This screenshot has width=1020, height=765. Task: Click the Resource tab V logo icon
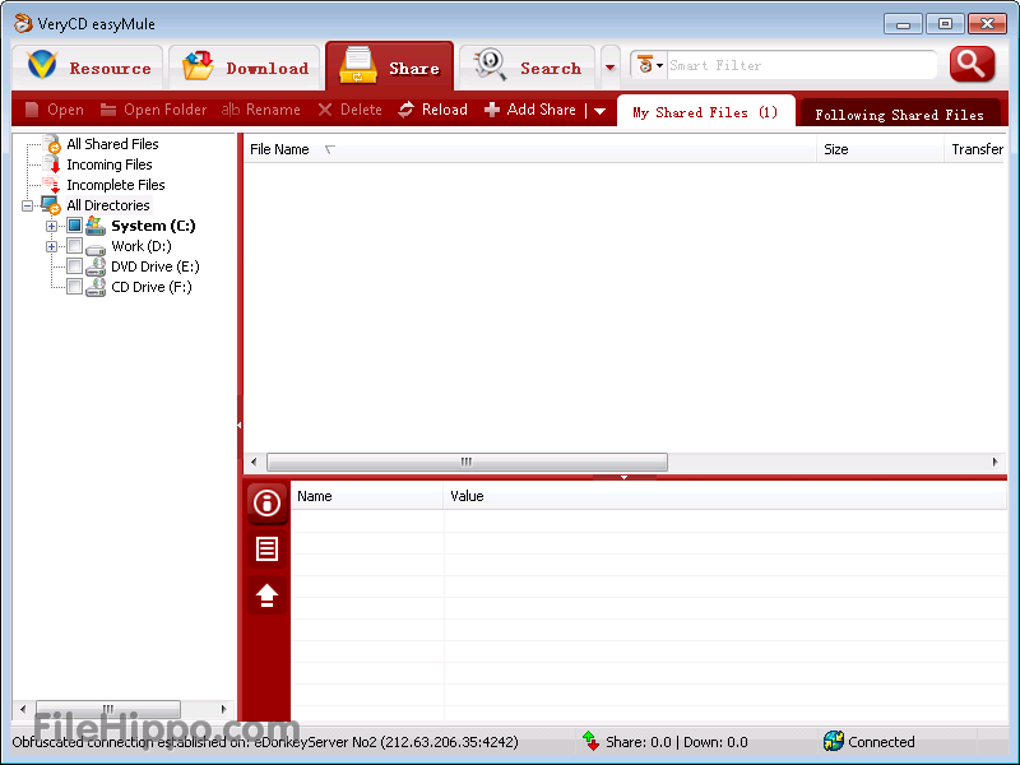pyautogui.click(x=42, y=65)
